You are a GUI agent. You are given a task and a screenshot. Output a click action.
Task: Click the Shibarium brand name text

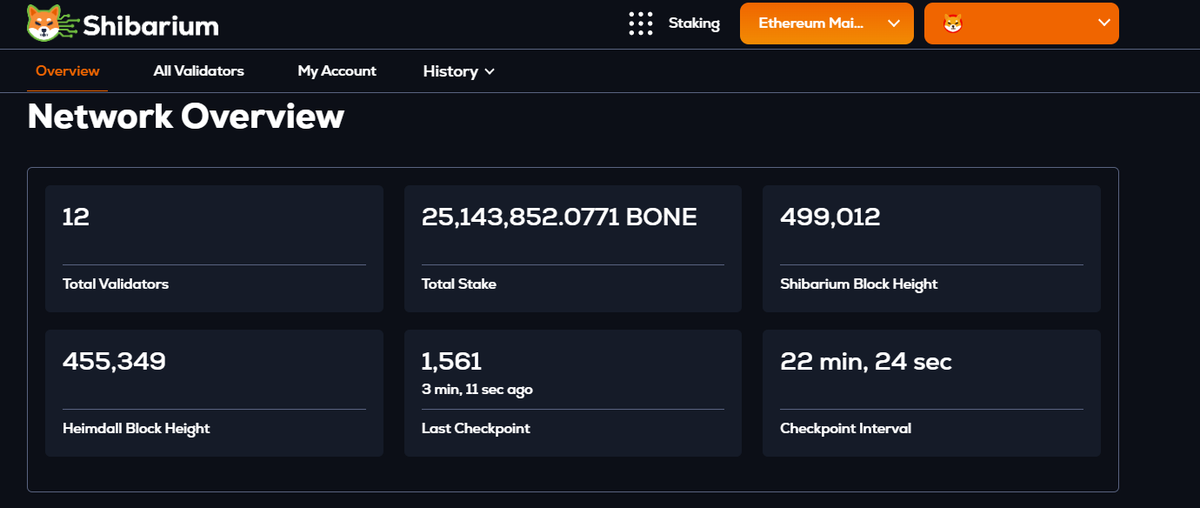[x=151, y=25]
